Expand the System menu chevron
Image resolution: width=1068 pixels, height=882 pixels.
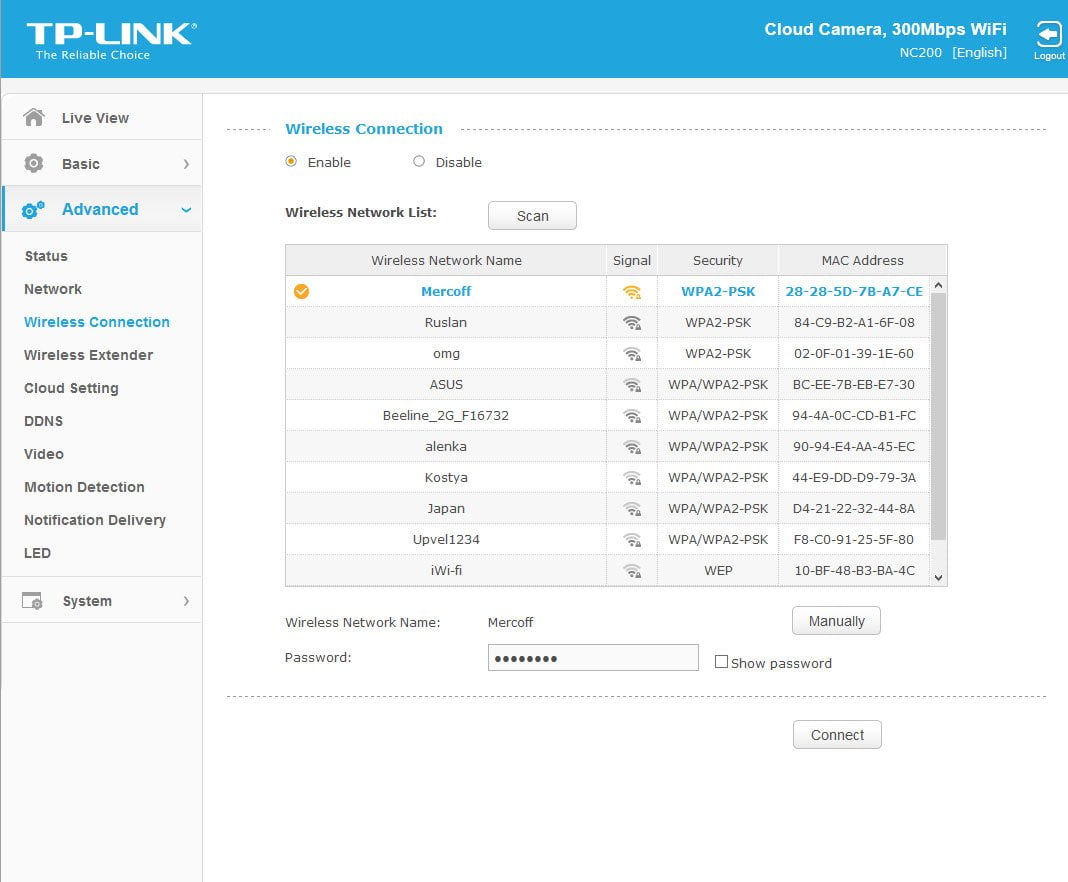click(x=186, y=601)
